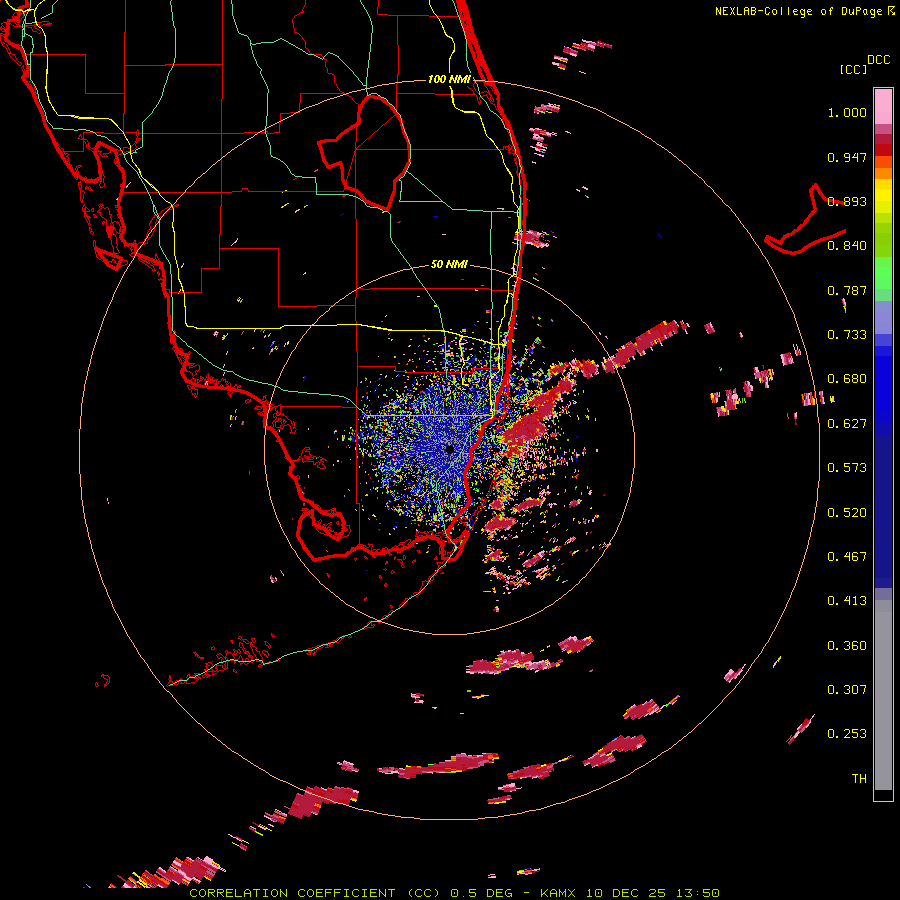Click the 0.840 color scale value

(x=847, y=246)
